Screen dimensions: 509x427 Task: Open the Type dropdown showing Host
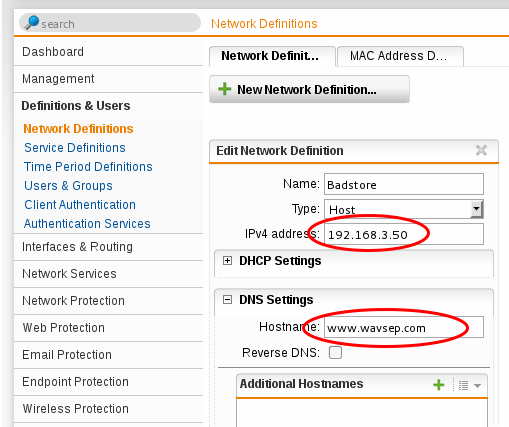404,209
